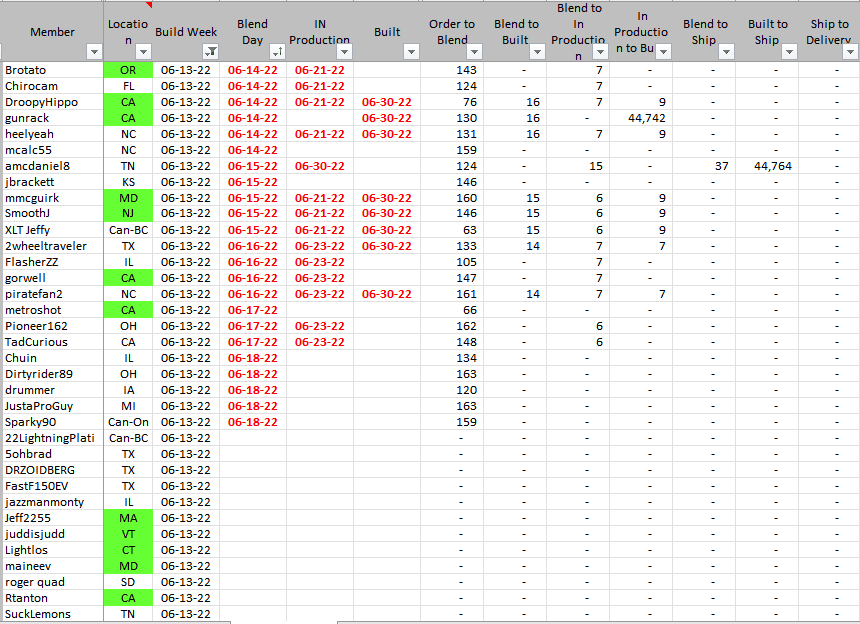Select the amcdaniel8 member cell
The image size is (860, 624).
(38, 166)
